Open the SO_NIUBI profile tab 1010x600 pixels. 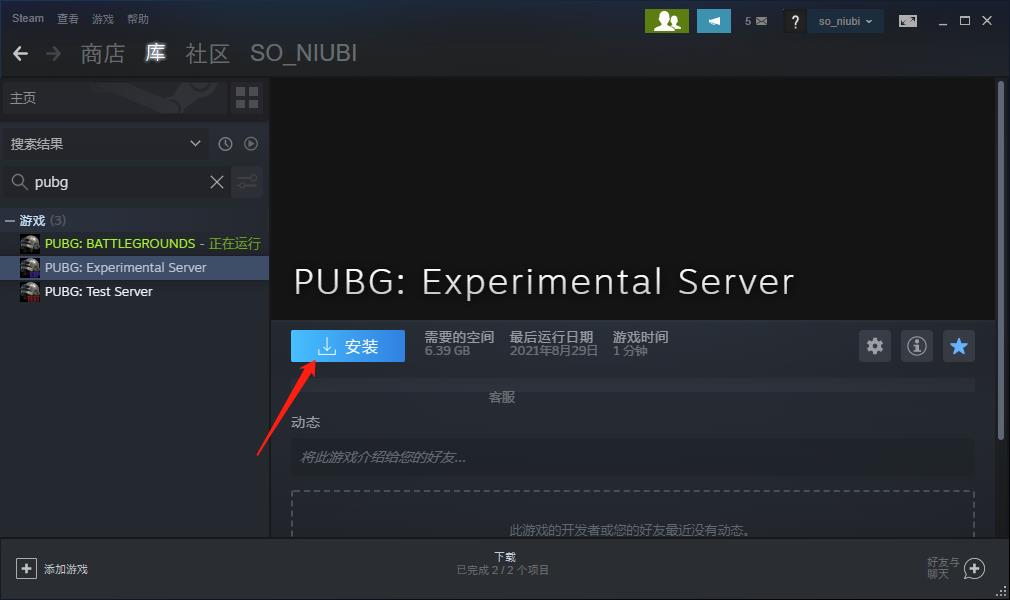pos(303,53)
